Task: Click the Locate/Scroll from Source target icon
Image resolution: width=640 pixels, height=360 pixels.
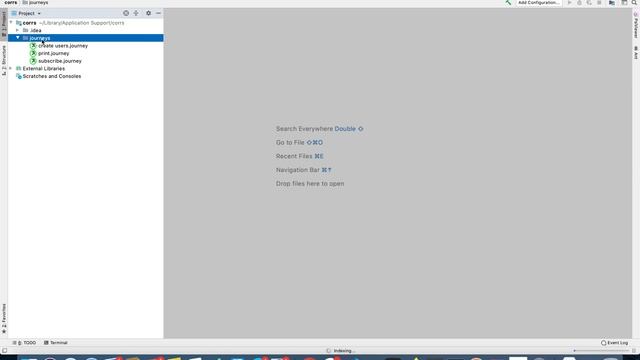Action: (x=126, y=13)
